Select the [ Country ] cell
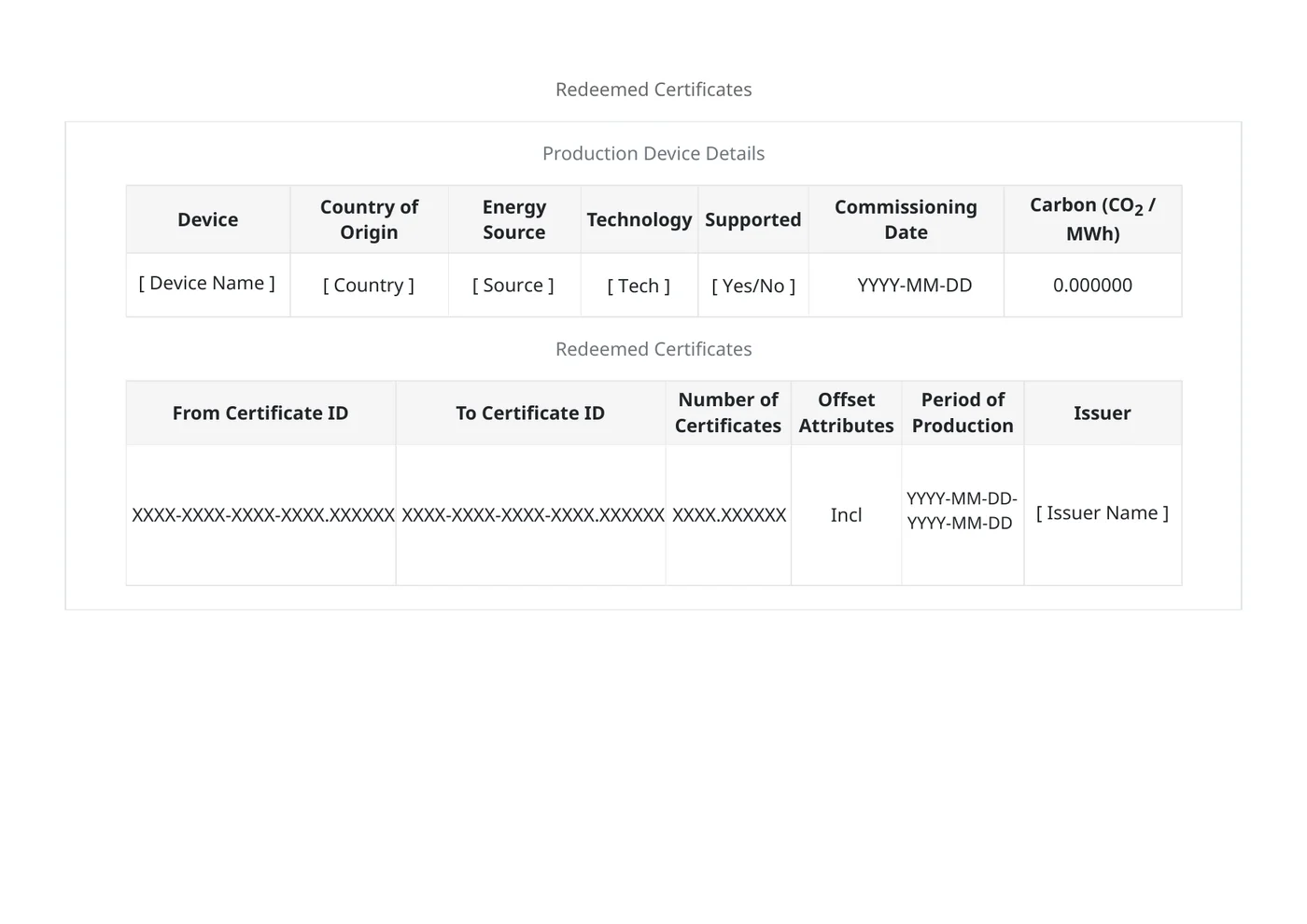 [369, 286]
